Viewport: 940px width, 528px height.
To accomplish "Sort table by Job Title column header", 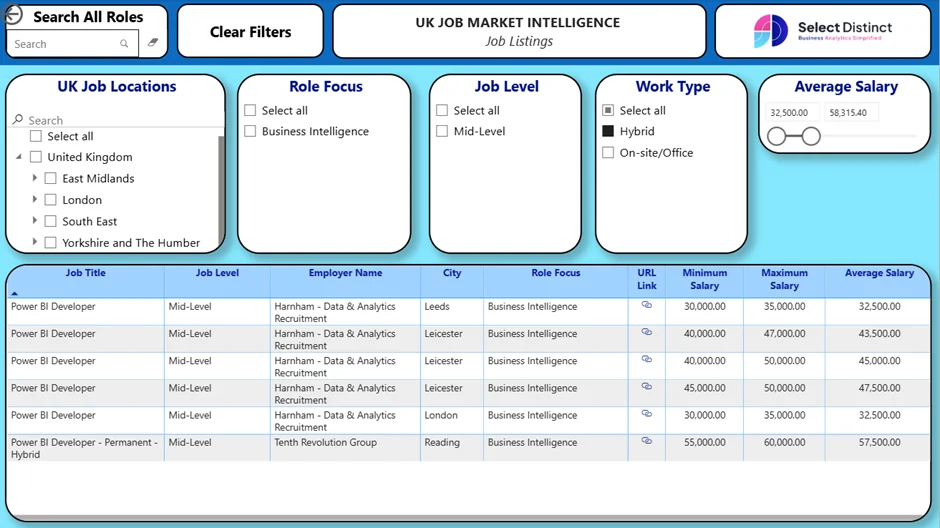I will coord(86,273).
